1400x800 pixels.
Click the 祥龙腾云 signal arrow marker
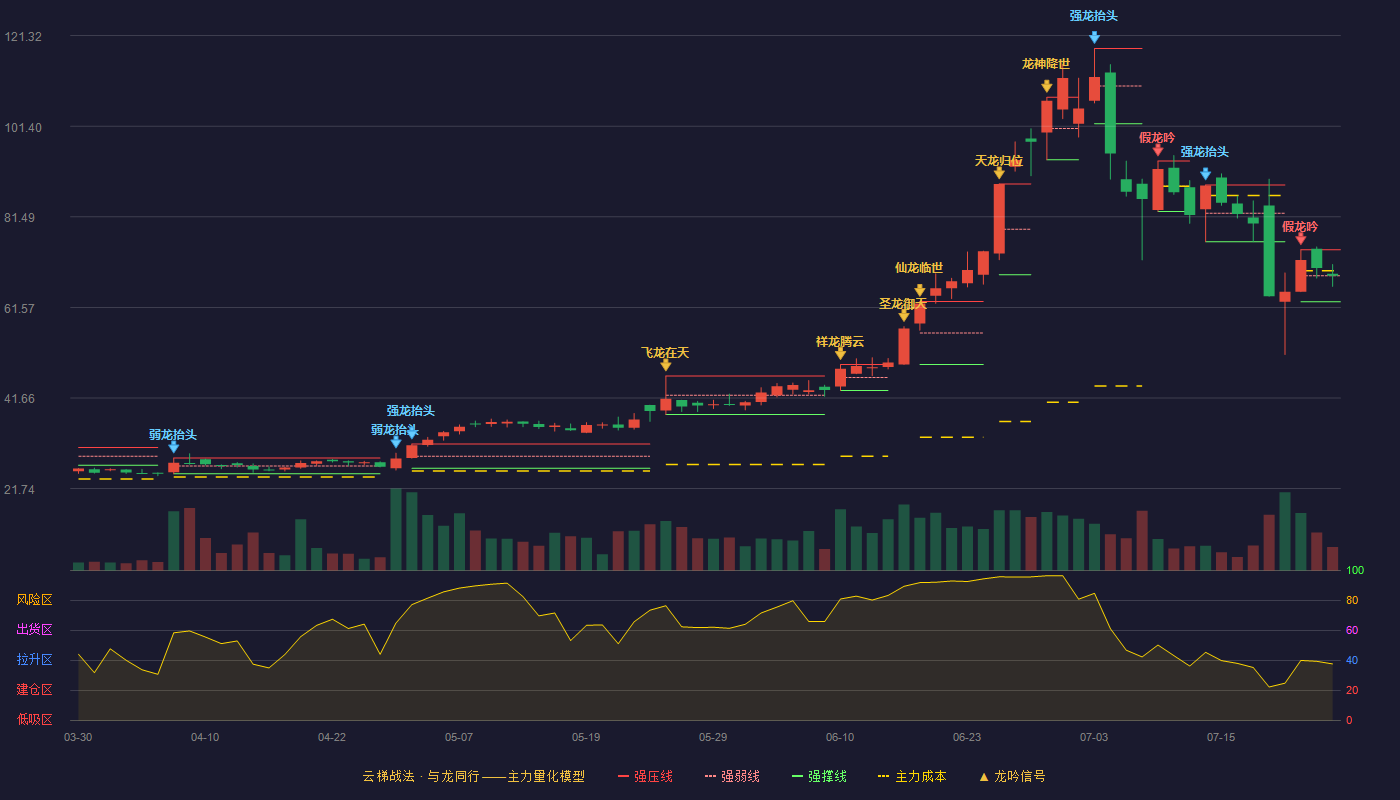pos(840,354)
